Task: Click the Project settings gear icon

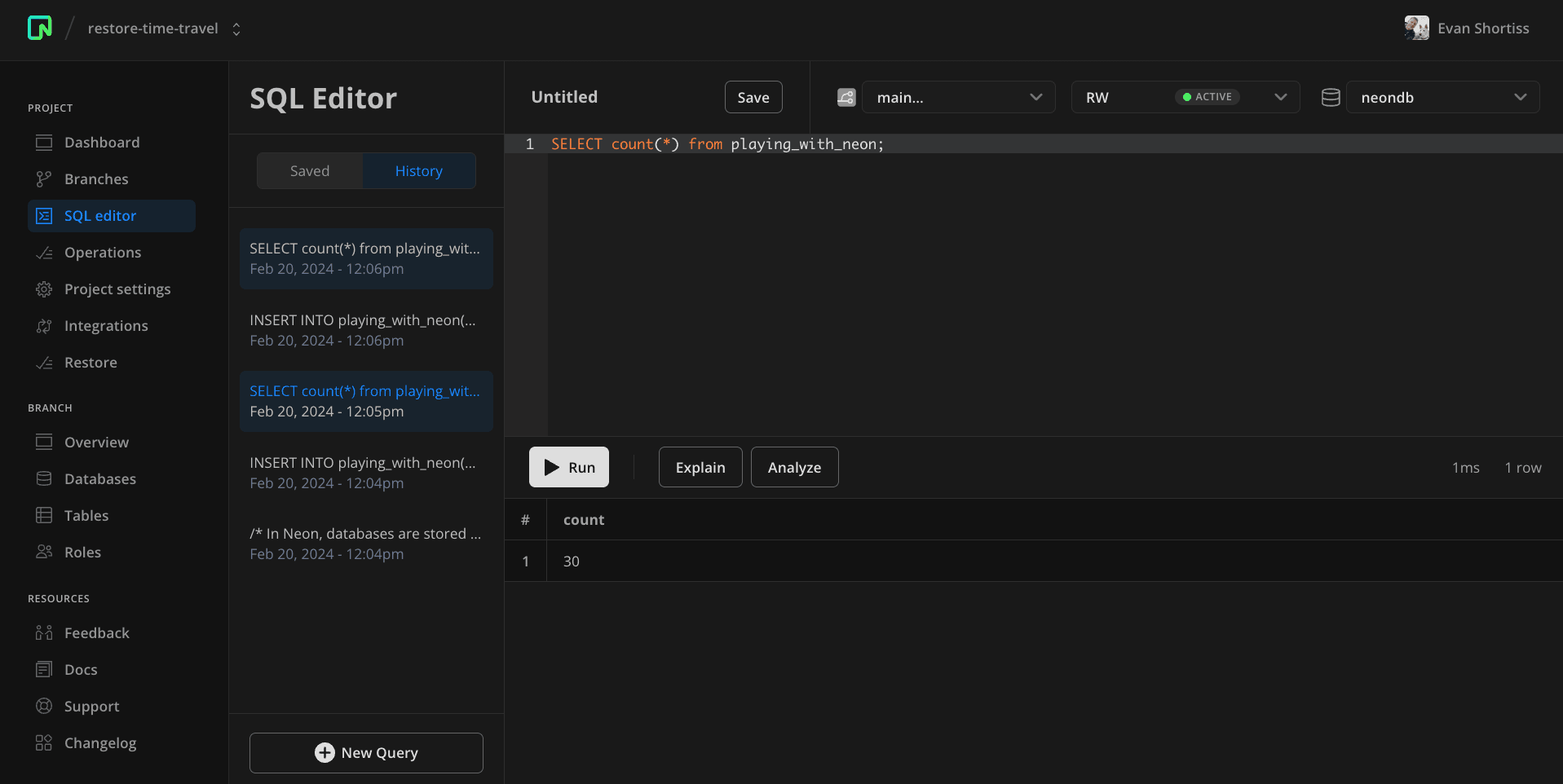Action: 44,289
